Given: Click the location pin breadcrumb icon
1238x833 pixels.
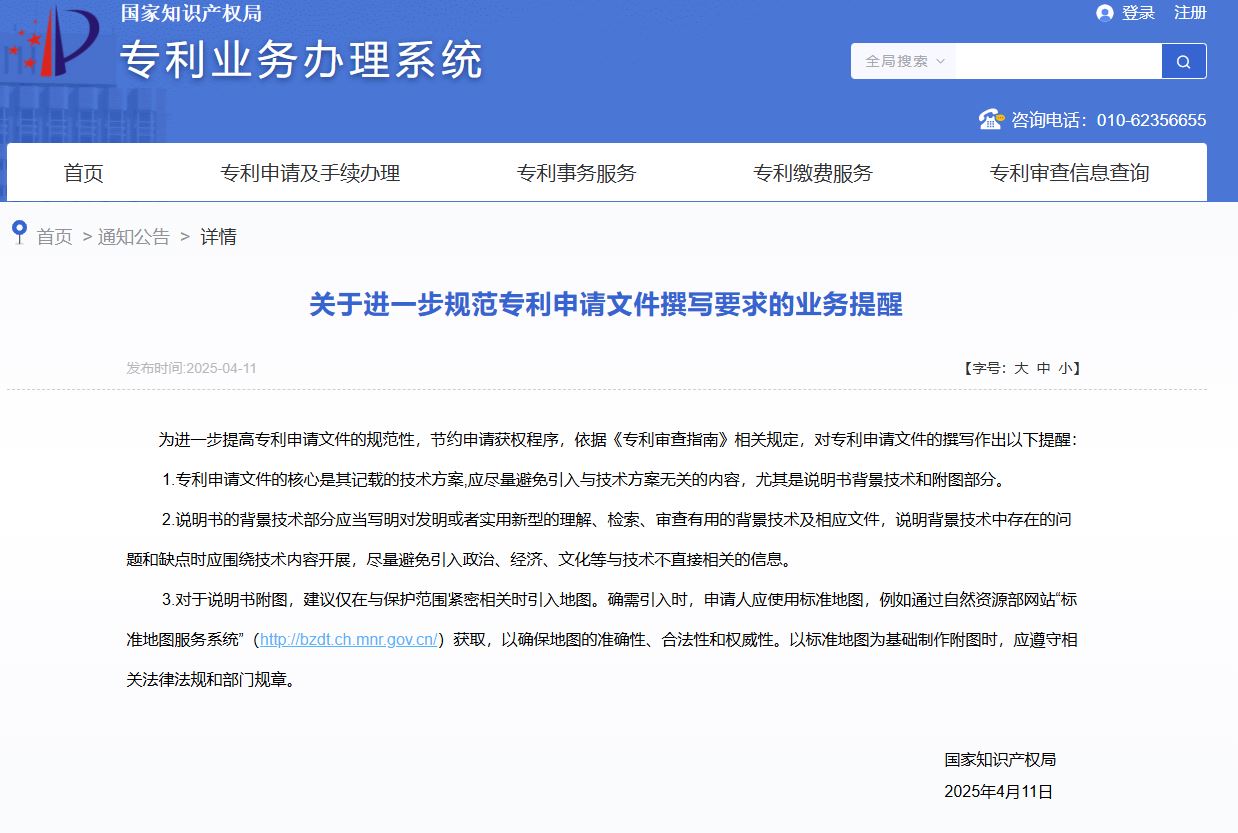Looking at the screenshot, I should point(19,232).
